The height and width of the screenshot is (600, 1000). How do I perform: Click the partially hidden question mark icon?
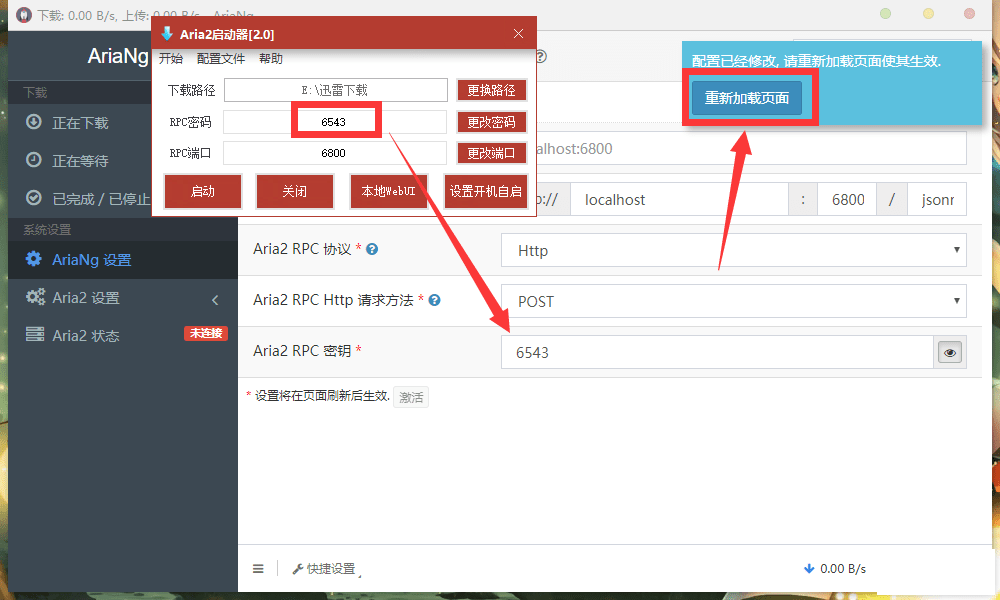click(541, 56)
